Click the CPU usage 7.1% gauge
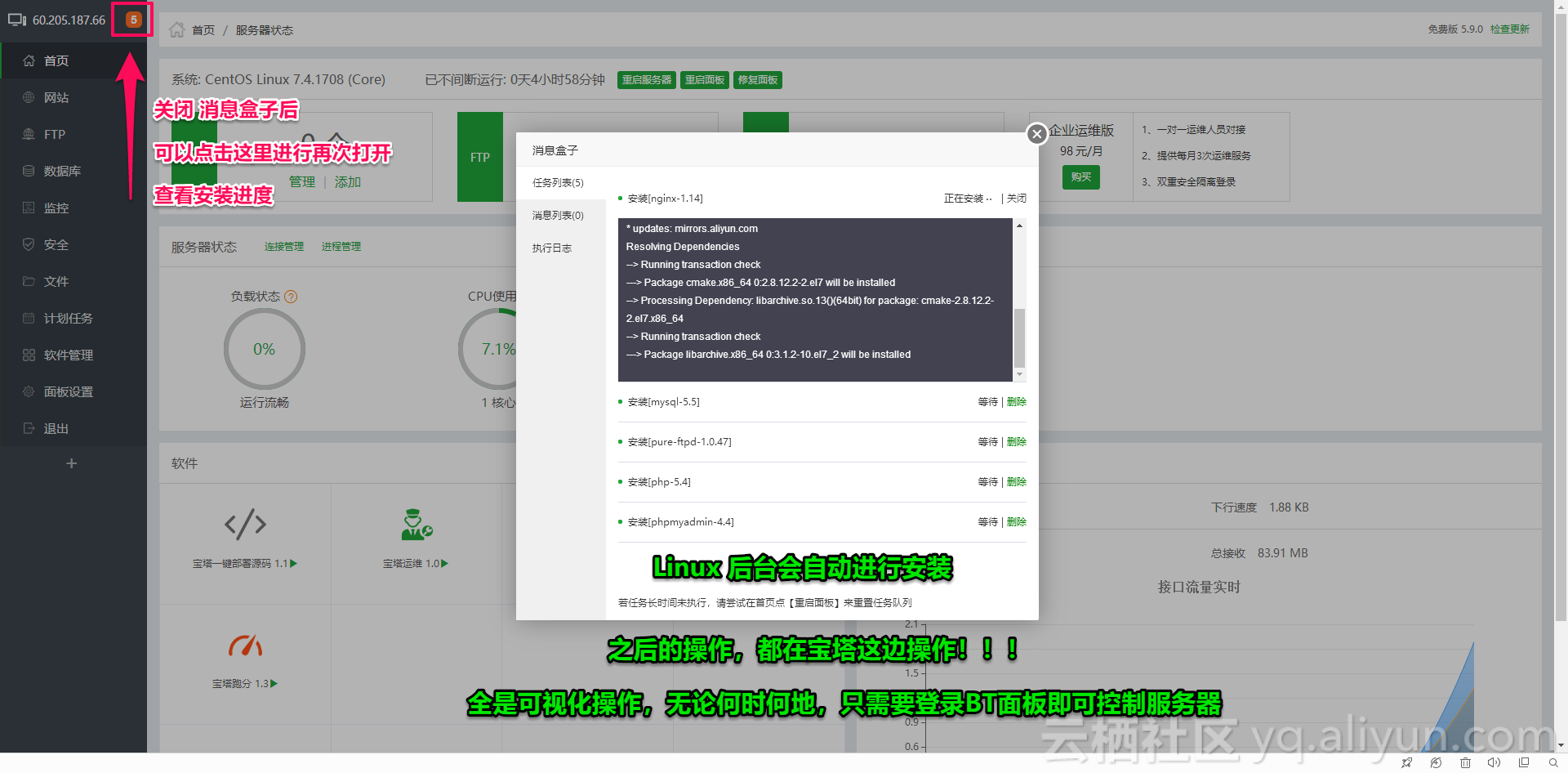Screen dimensions: 1568x773 (x=488, y=350)
